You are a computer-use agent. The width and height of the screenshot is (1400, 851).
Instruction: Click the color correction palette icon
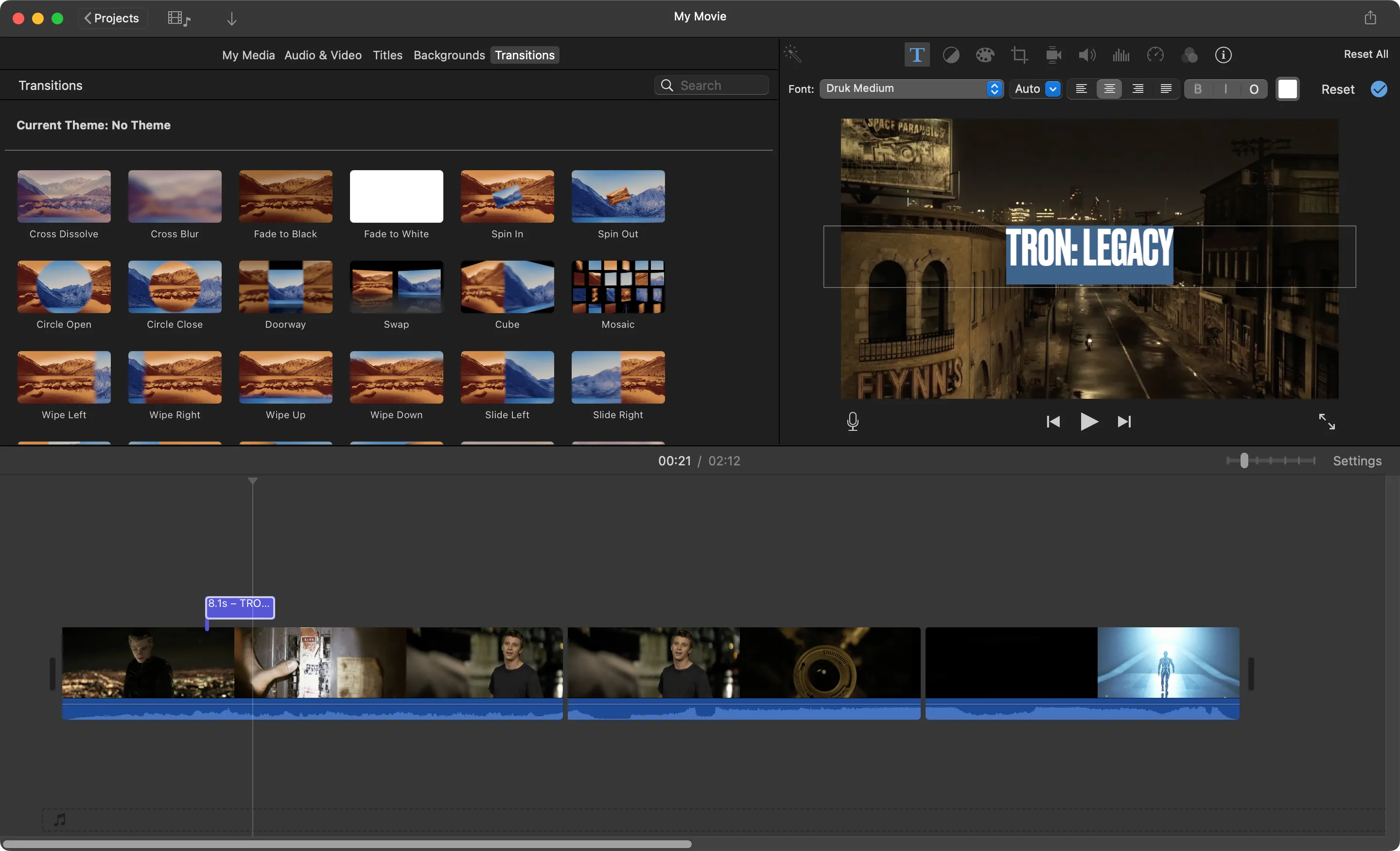[x=985, y=55]
